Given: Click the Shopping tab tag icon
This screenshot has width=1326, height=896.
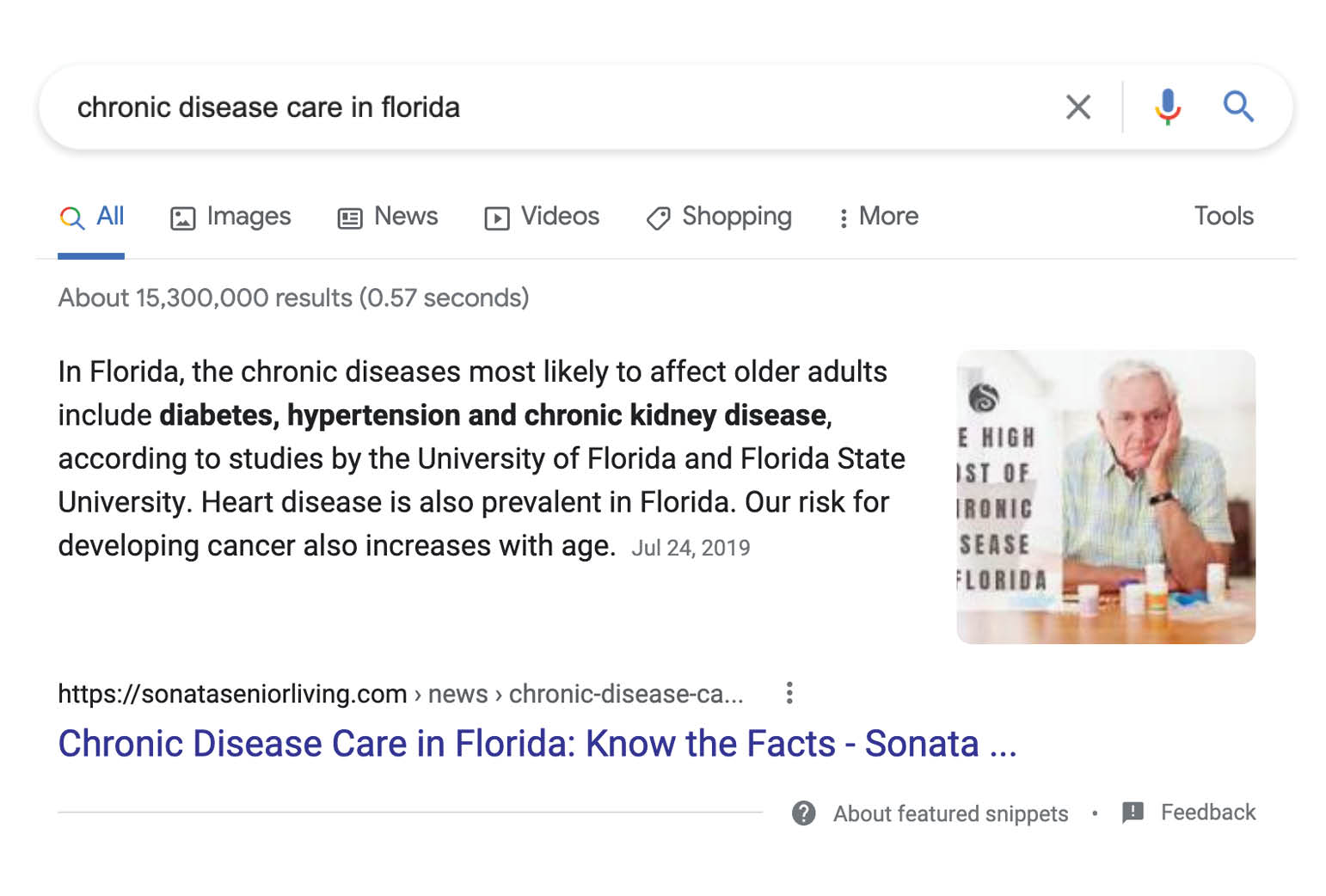Looking at the screenshot, I should [658, 218].
